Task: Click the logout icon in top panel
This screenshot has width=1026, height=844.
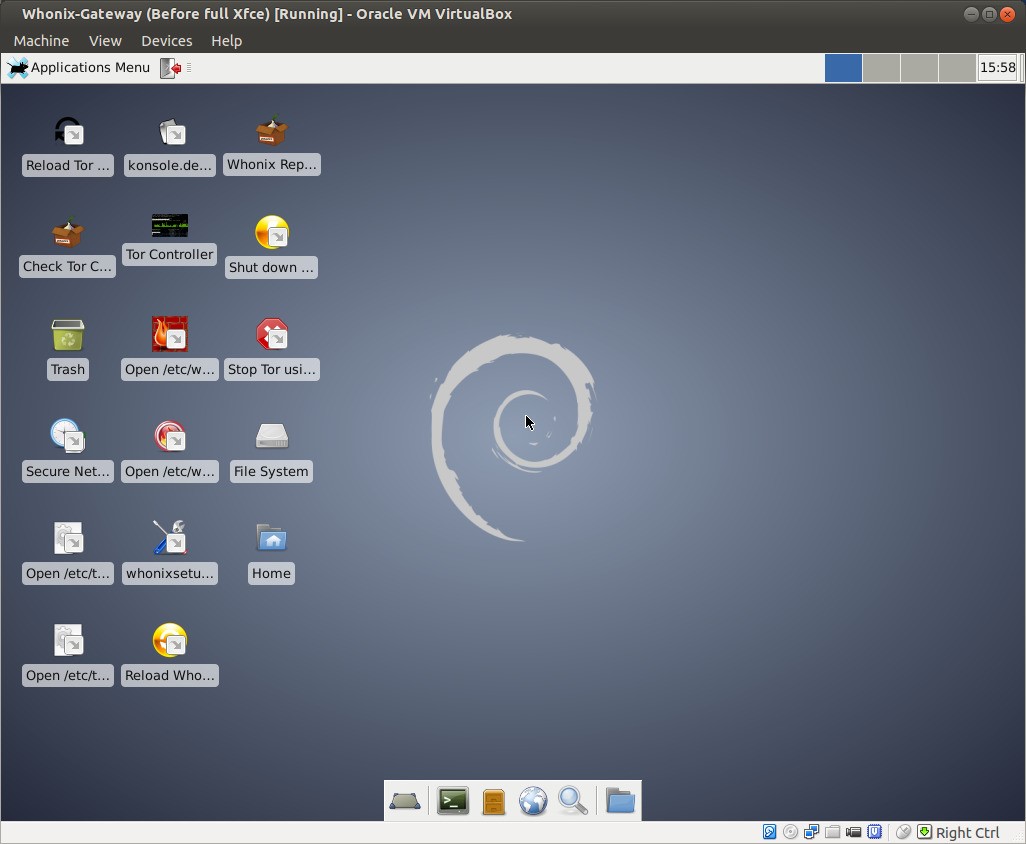Action: [x=171, y=68]
